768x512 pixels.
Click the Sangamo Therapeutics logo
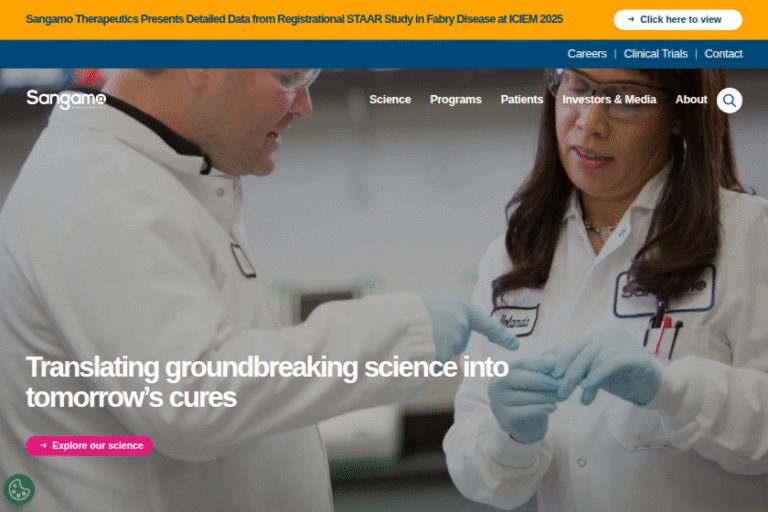66,99
